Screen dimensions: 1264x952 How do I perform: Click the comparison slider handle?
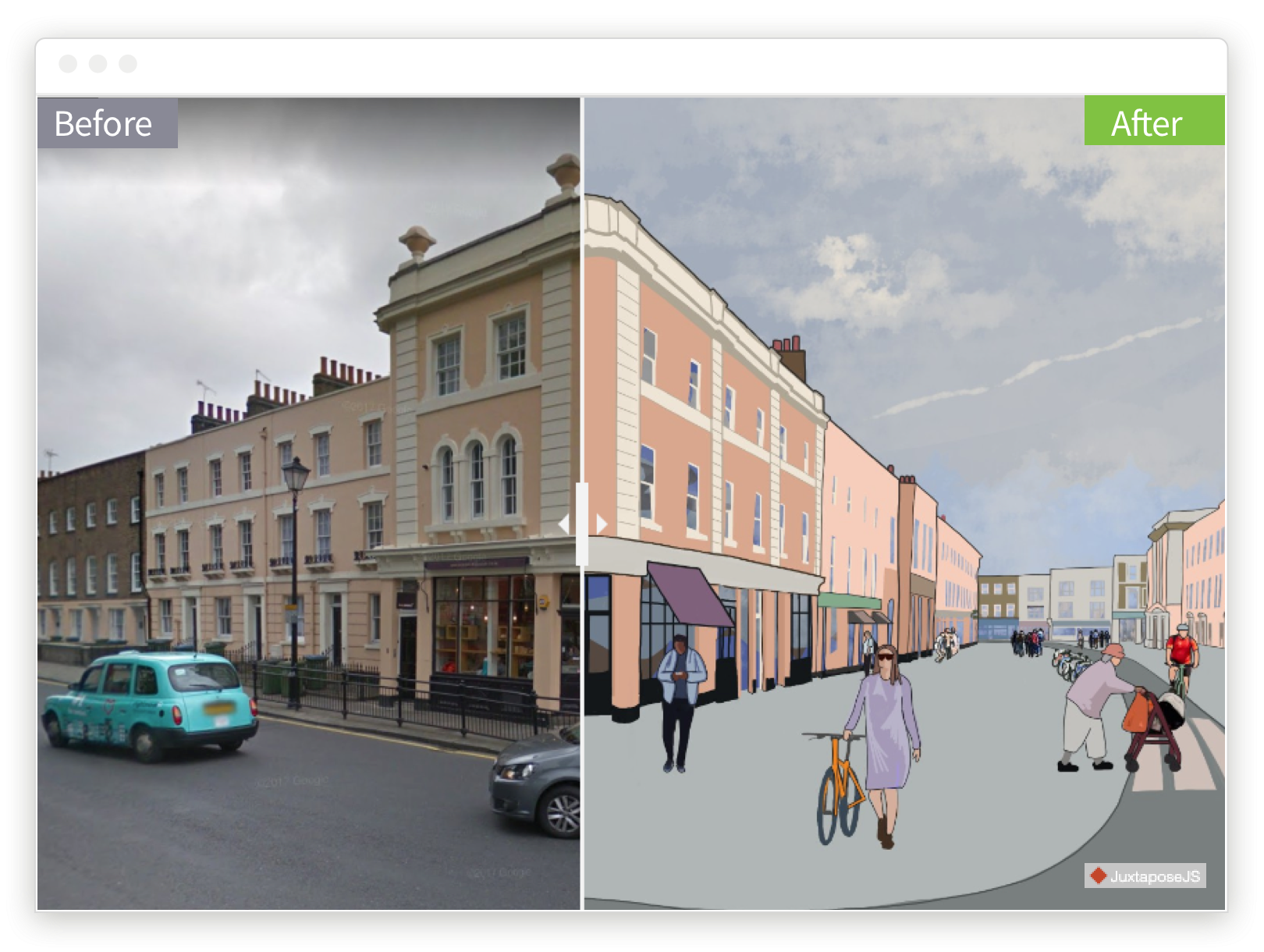(x=582, y=524)
